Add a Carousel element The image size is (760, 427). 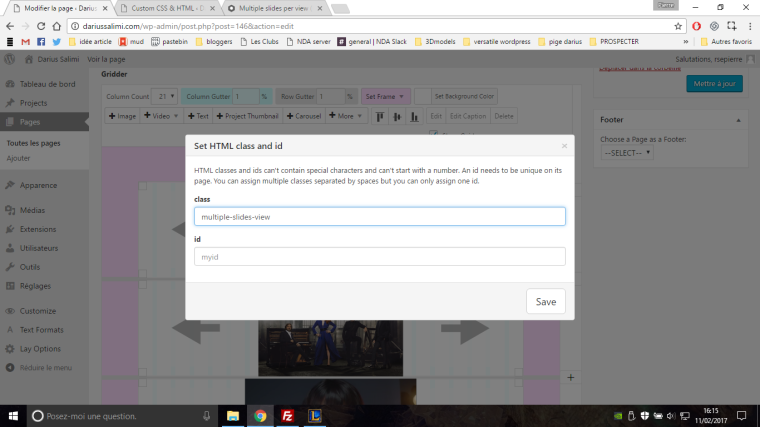pos(303,116)
